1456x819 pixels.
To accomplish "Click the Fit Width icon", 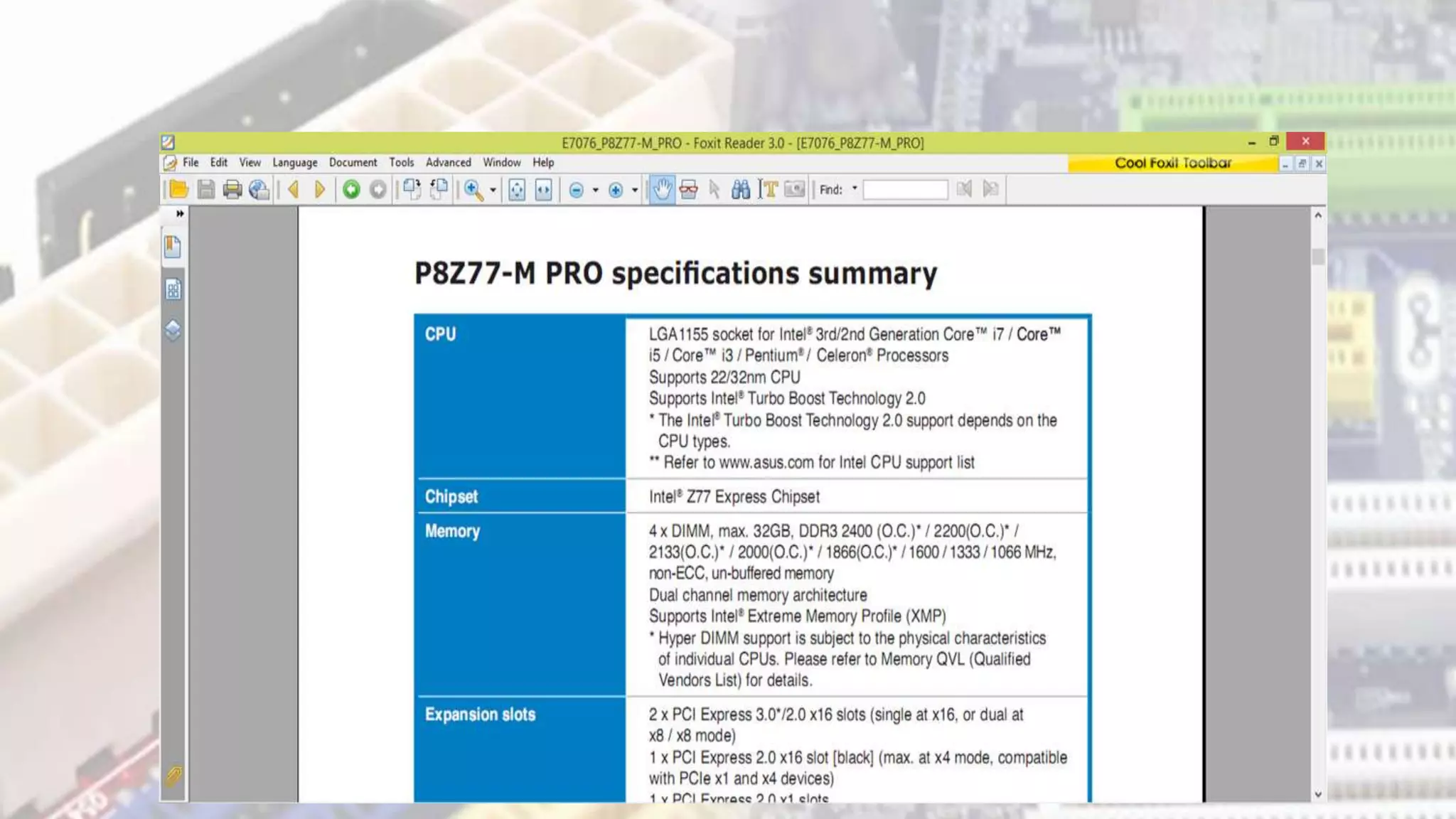I will click(543, 190).
